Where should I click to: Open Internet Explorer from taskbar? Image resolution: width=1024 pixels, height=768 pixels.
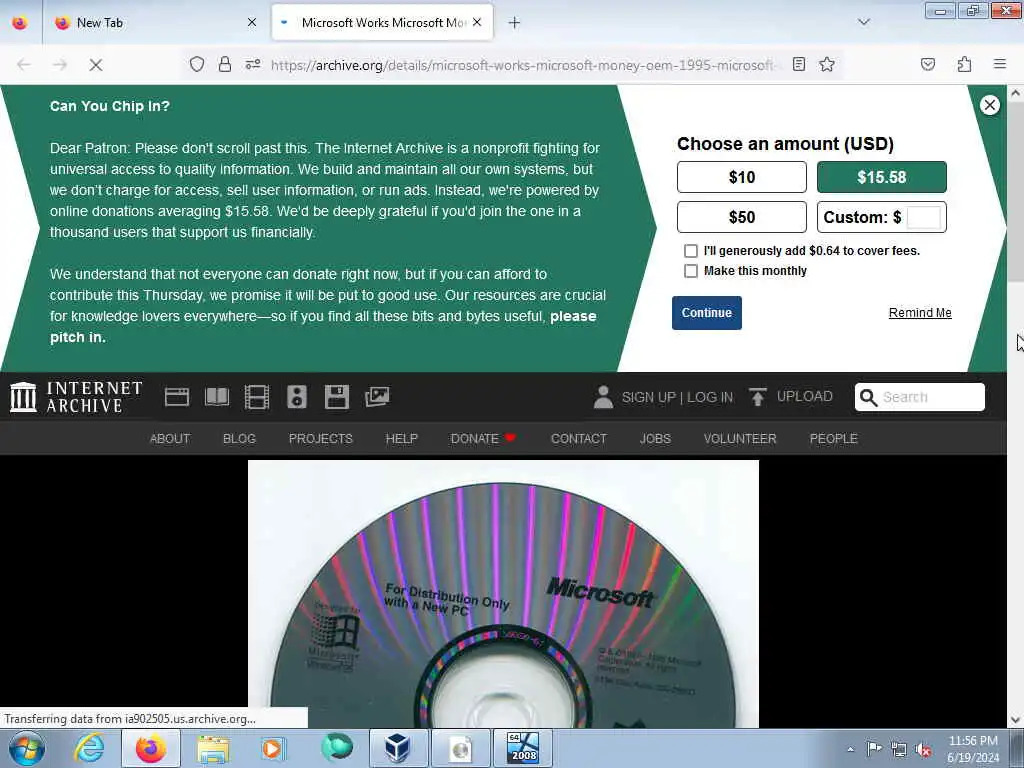[89, 748]
